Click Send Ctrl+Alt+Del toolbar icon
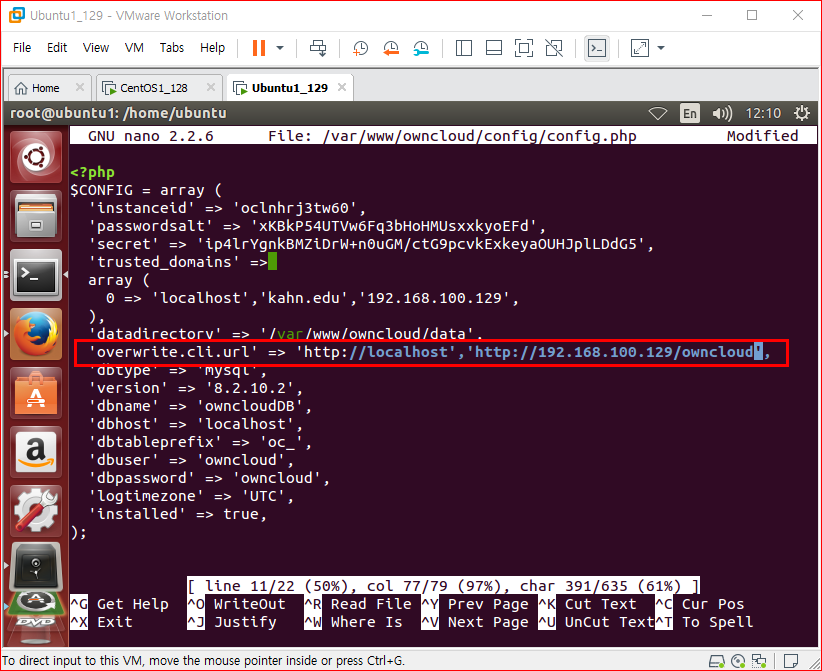Image resolution: width=822 pixels, height=671 pixels. click(318, 48)
